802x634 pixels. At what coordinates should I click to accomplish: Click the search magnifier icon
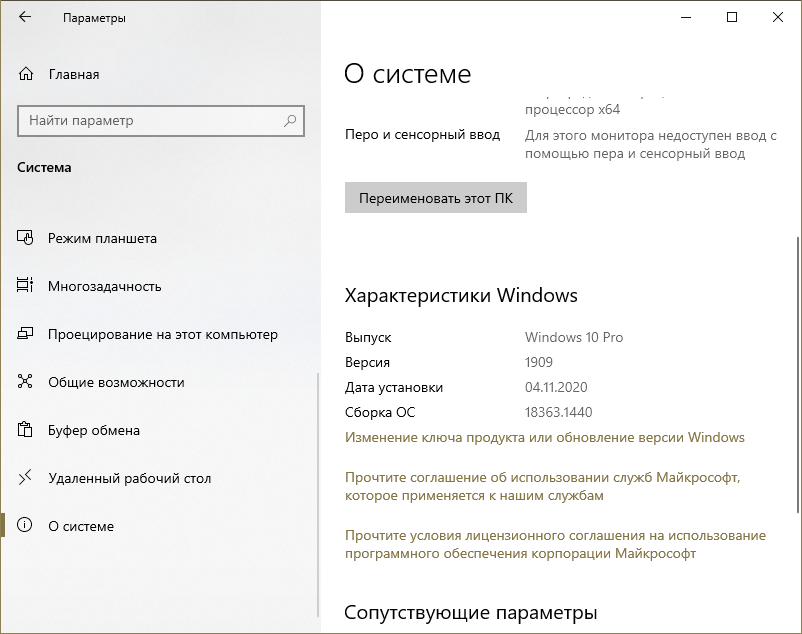tap(290, 121)
